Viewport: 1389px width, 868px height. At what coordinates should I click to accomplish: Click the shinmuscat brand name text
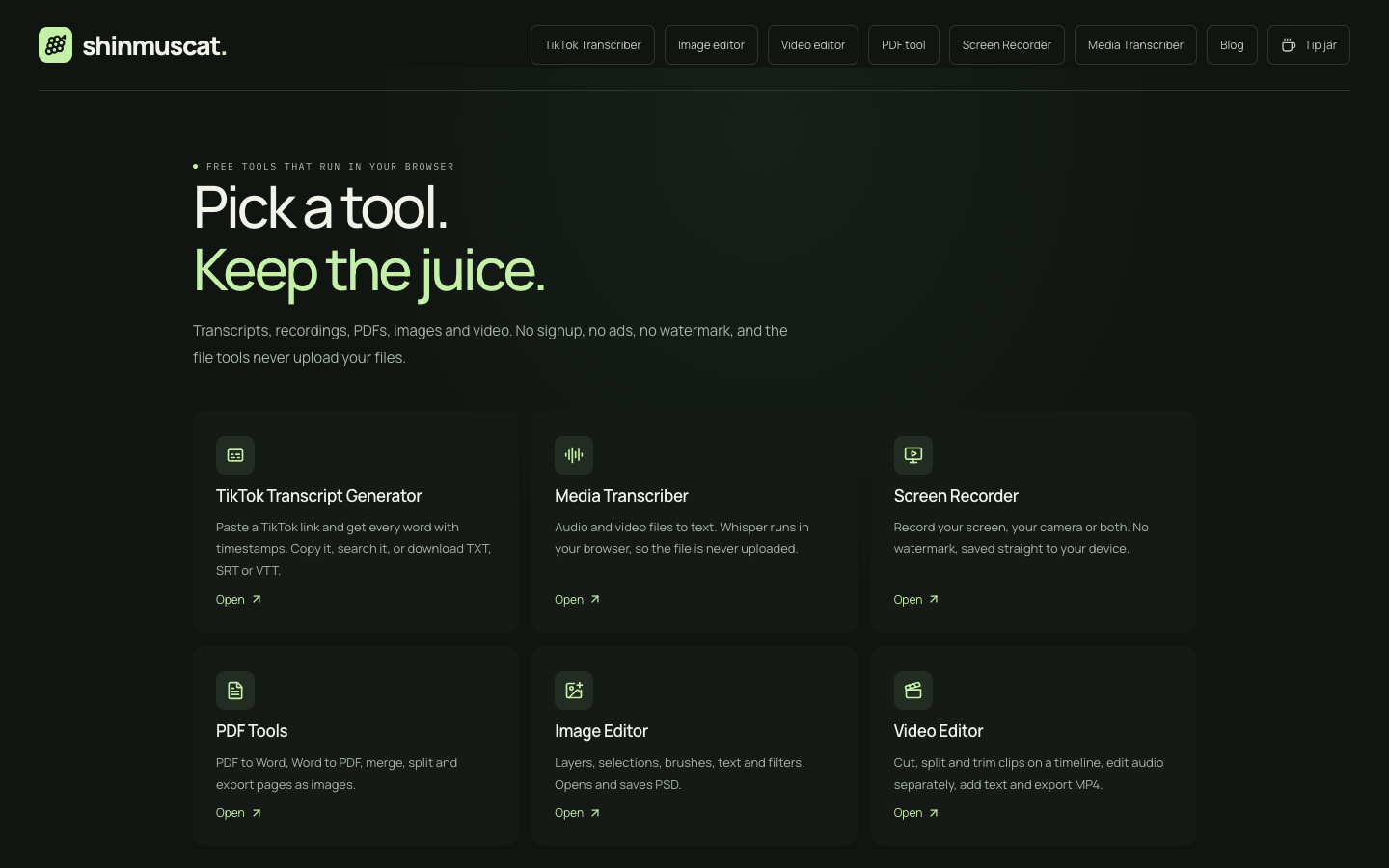point(154,45)
